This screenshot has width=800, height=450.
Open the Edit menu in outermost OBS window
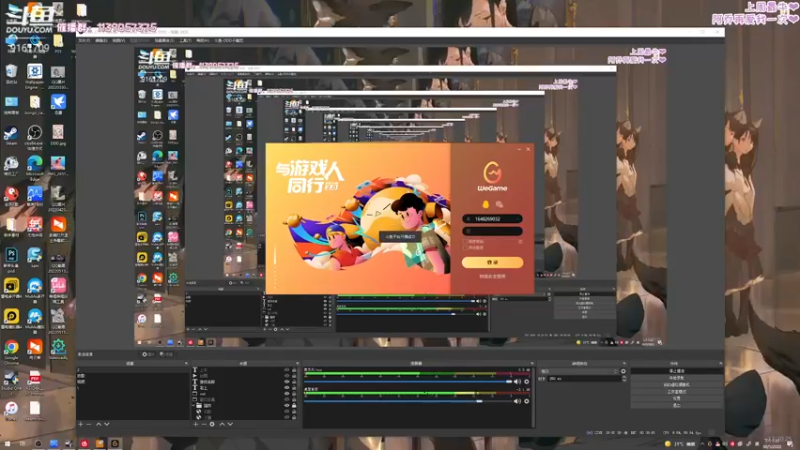point(101,40)
